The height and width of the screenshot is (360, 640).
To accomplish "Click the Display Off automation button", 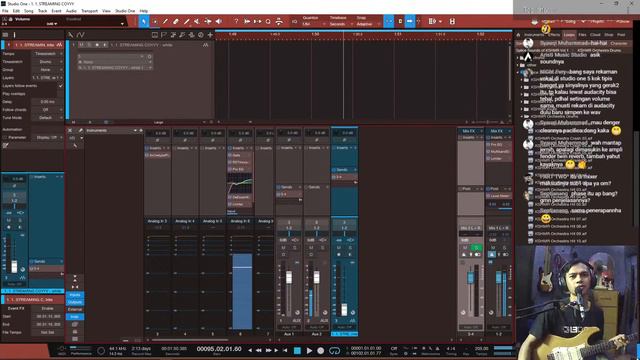I will pyautogui.click(x=47, y=138).
